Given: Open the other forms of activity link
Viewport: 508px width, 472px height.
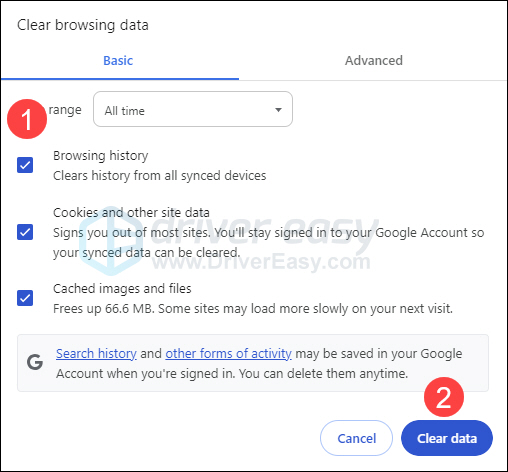Looking at the screenshot, I should [x=228, y=354].
